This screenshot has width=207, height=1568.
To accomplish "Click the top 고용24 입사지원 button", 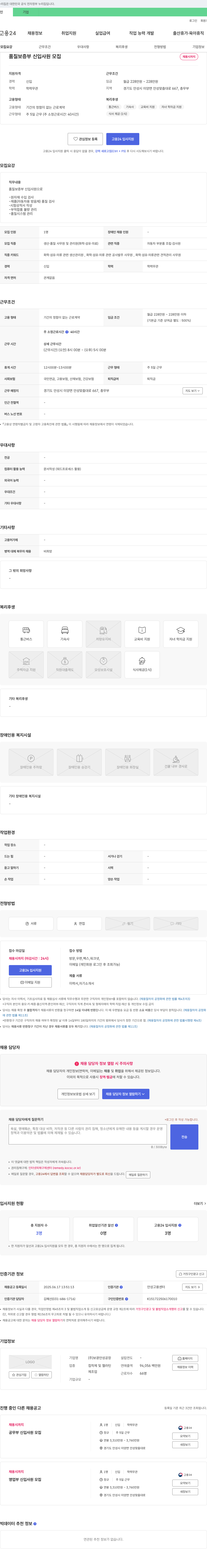I will 122,139.
